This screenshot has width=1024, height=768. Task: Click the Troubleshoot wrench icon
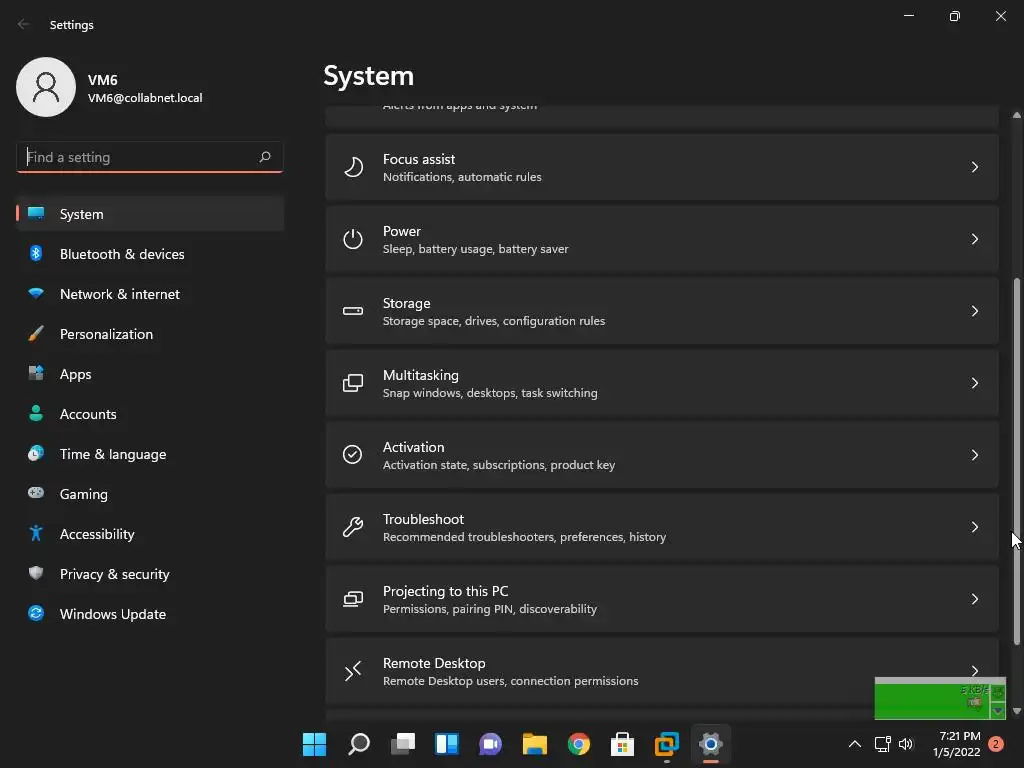tap(353, 526)
